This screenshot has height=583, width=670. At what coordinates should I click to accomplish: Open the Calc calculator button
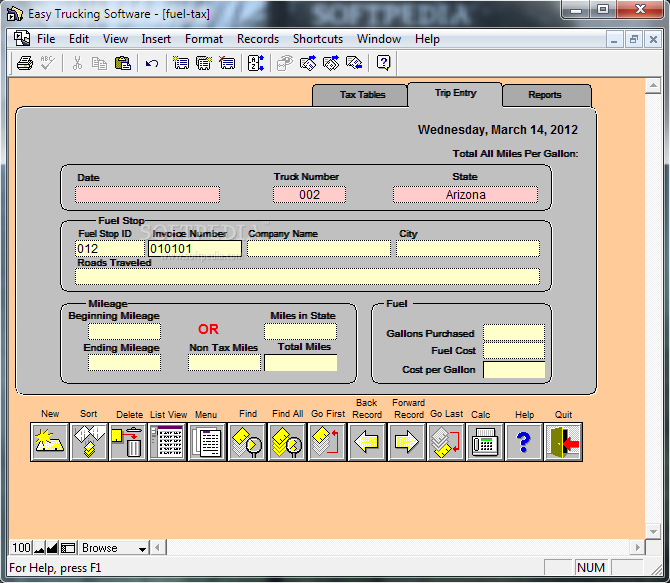[485, 442]
